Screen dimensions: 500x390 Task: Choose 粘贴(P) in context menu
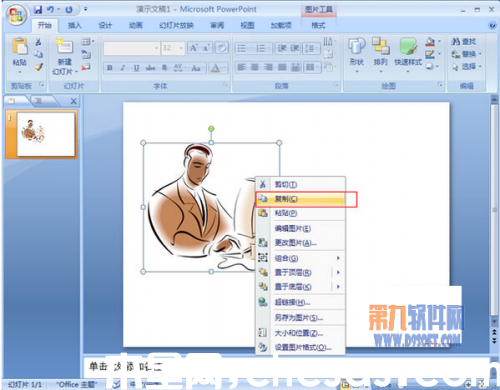[x=300, y=213]
